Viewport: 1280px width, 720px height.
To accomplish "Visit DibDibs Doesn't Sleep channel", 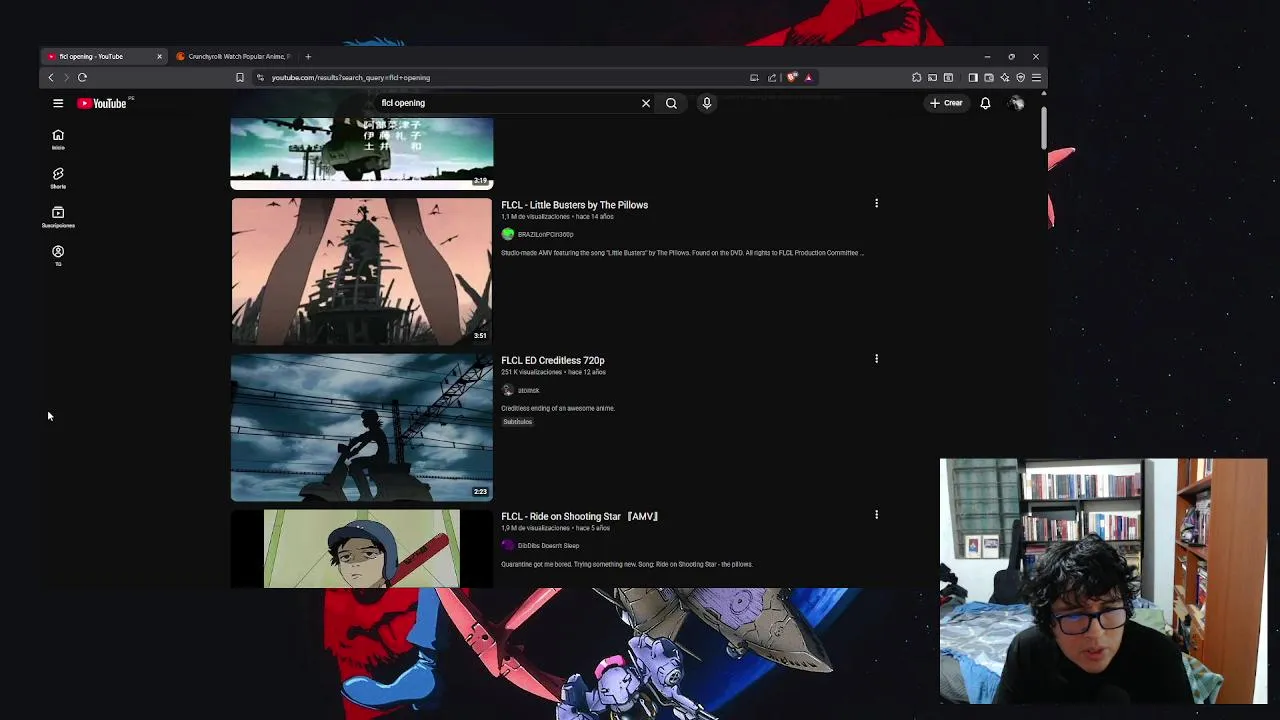I will click(x=548, y=546).
